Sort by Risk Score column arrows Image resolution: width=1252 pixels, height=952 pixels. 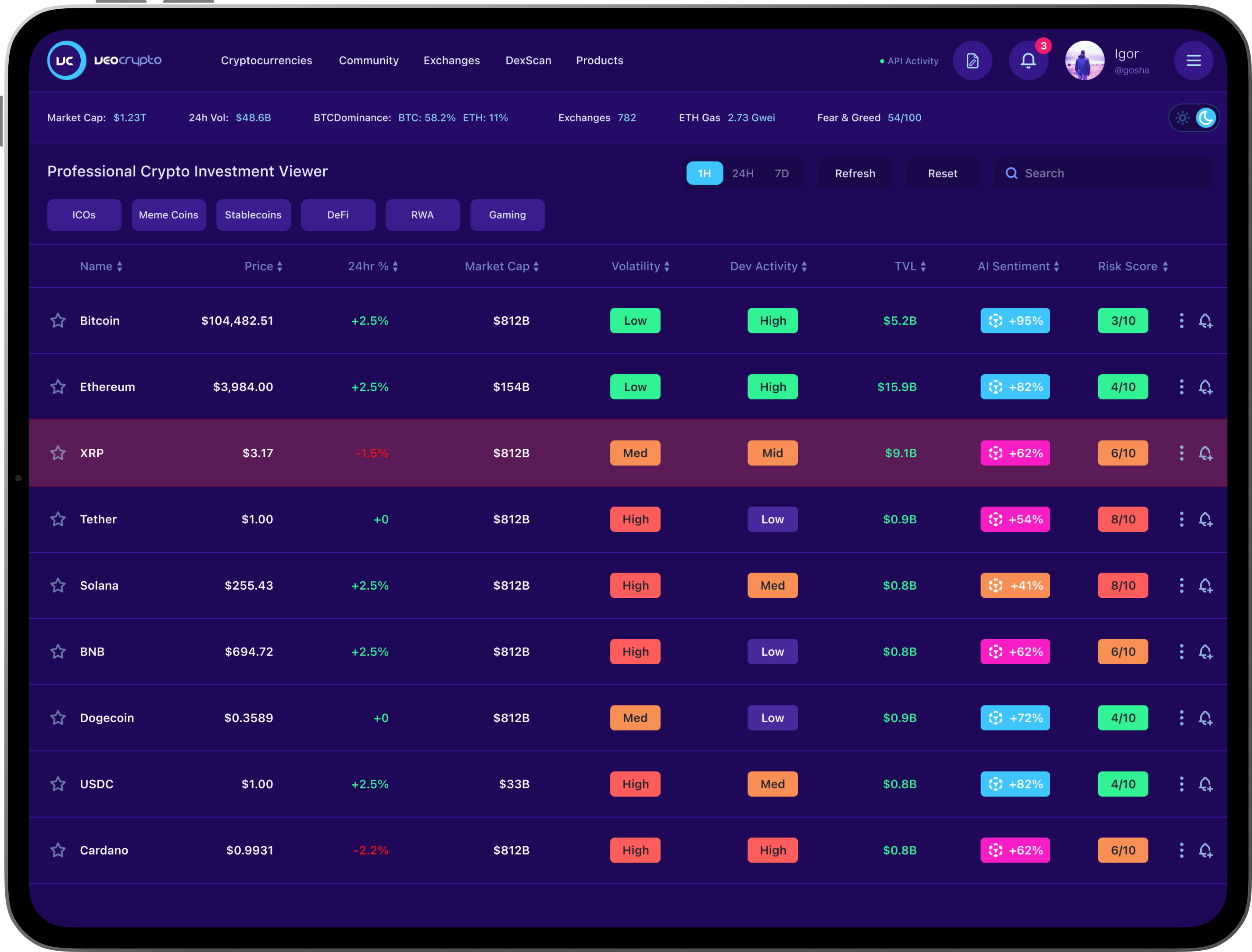pyautogui.click(x=1165, y=267)
